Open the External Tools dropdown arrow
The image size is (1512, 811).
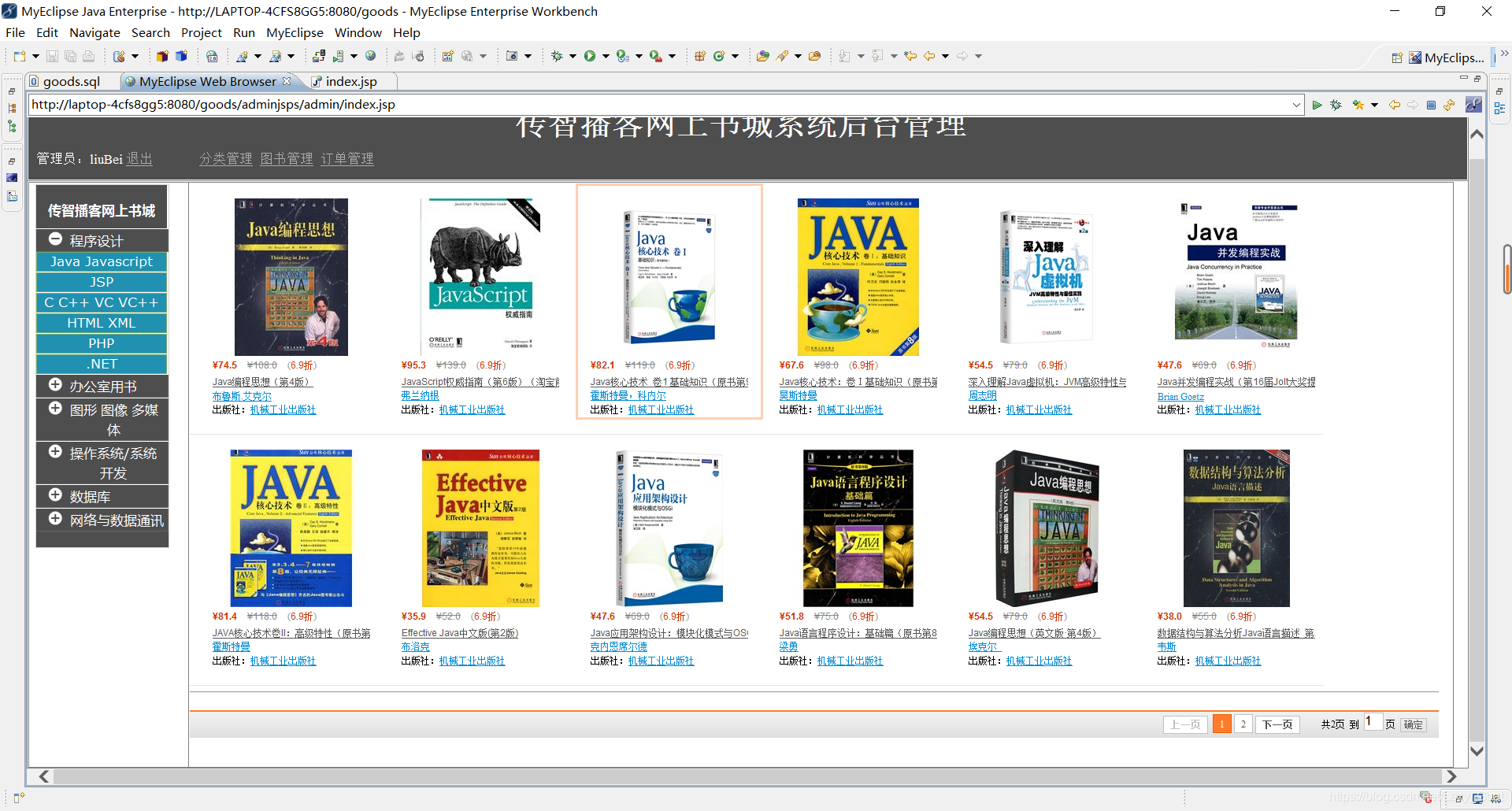[x=672, y=56]
